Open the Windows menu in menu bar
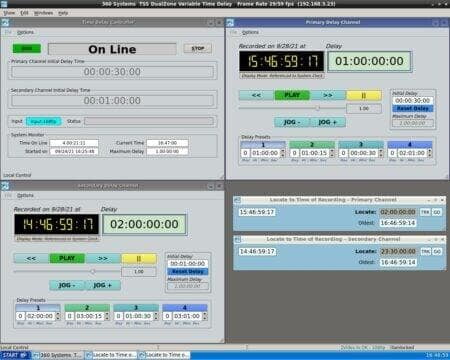450x360 pixels. coord(43,13)
